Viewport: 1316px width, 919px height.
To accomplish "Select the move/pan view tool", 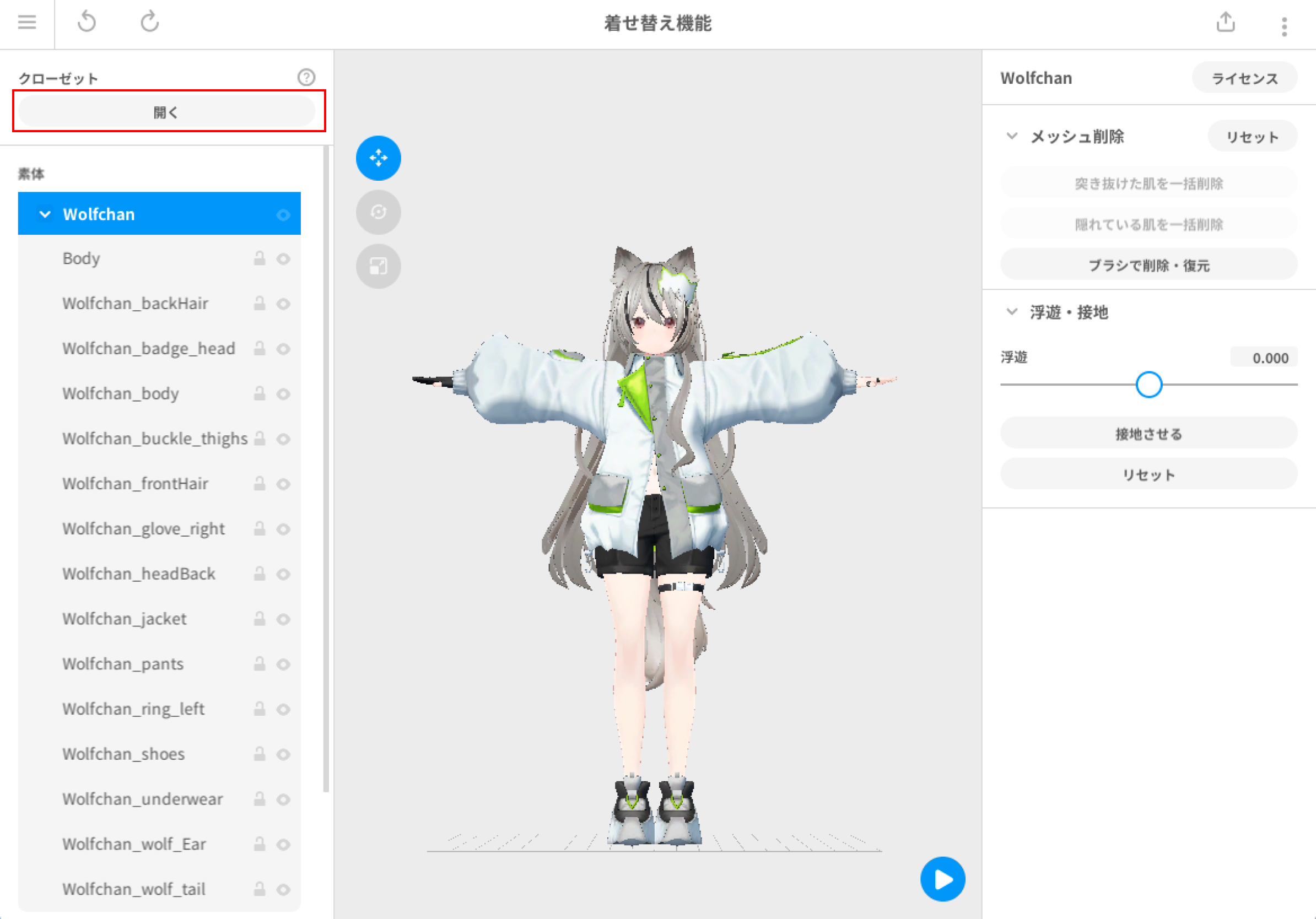I will click(x=378, y=158).
